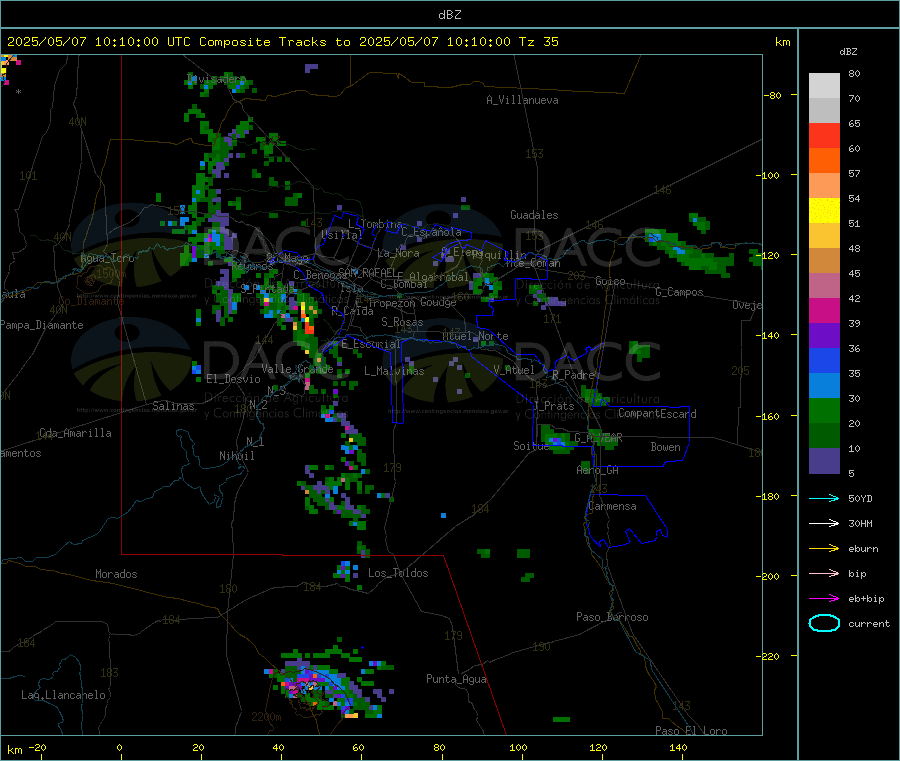Viewport: 900px width, 761px height.
Task: Click the Paso_Barroso map label
Action: pyautogui.click(x=612, y=617)
